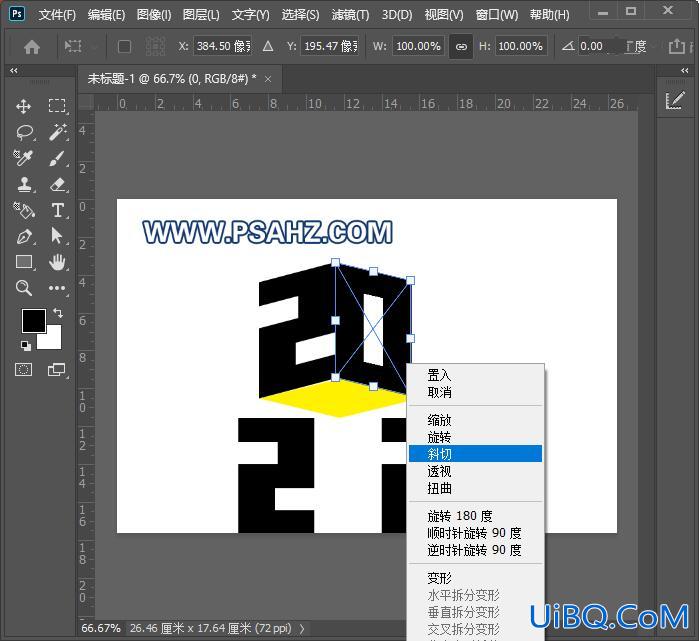Image resolution: width=699 pixels, height=641 pixels.
Task: Click the X position input field
Action: coord(222,46)
